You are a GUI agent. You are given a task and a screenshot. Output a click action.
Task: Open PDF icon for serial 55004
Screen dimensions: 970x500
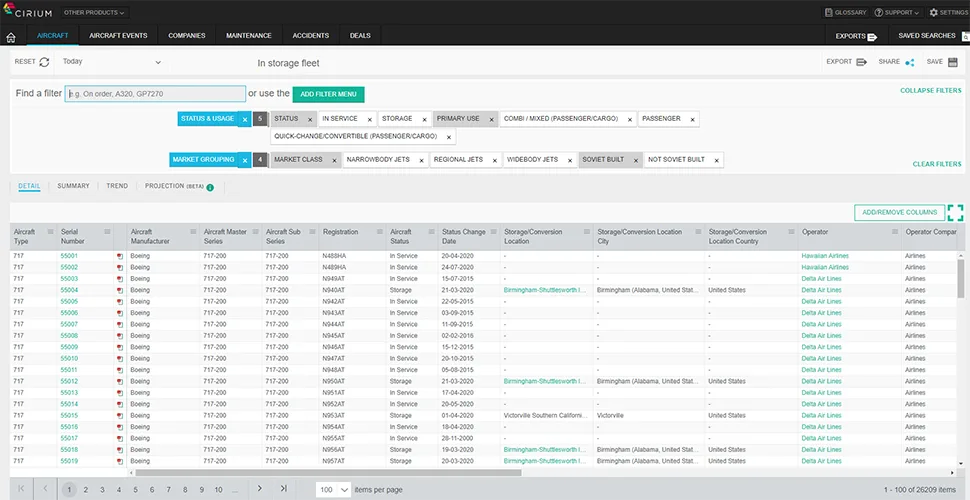click(119, 290)
